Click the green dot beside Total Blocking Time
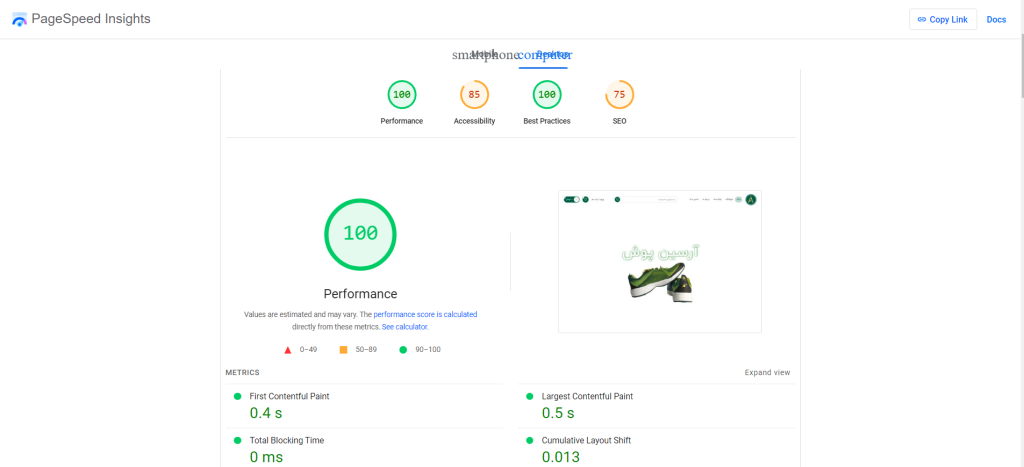This screenshot has width=1024, height=467. pyautogui.click(x=237, y=441)
